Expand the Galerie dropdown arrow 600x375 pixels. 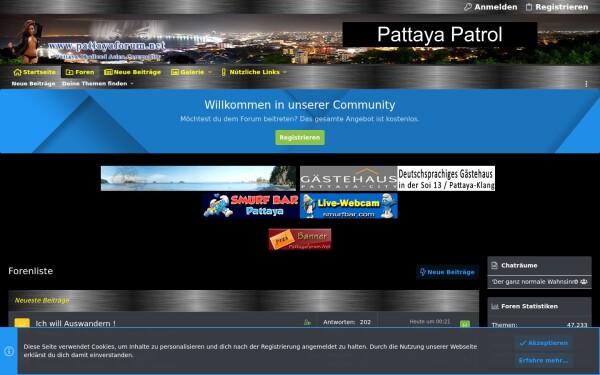coord(210,72)
